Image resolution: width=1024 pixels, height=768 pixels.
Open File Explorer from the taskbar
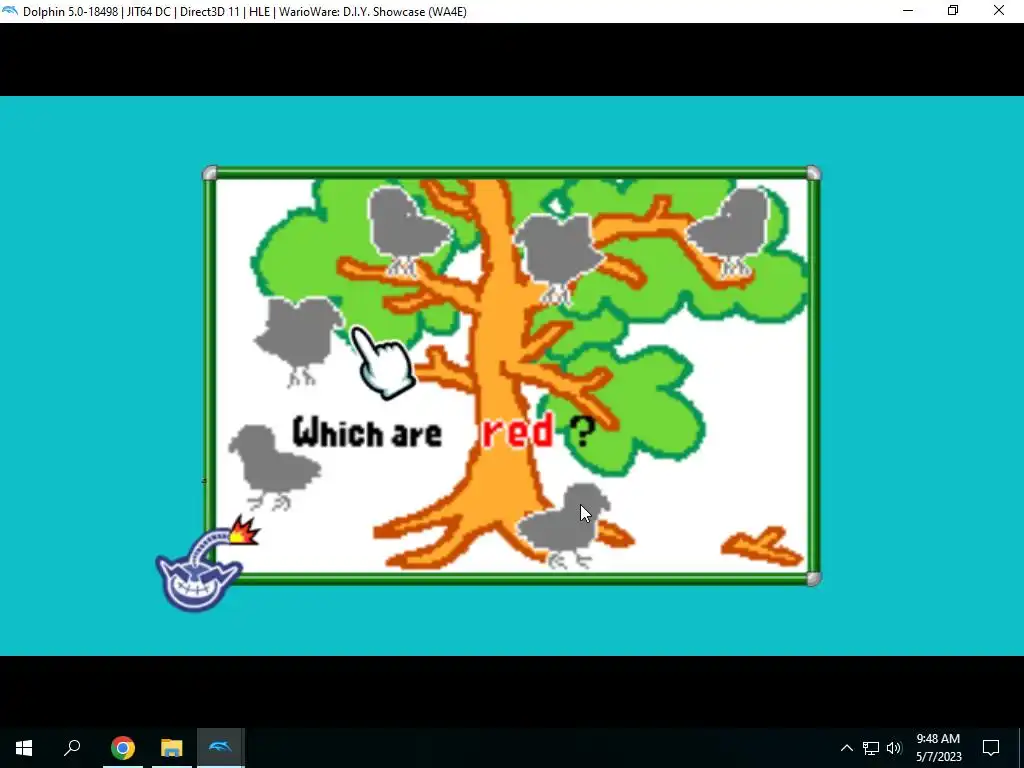(172, 748)
